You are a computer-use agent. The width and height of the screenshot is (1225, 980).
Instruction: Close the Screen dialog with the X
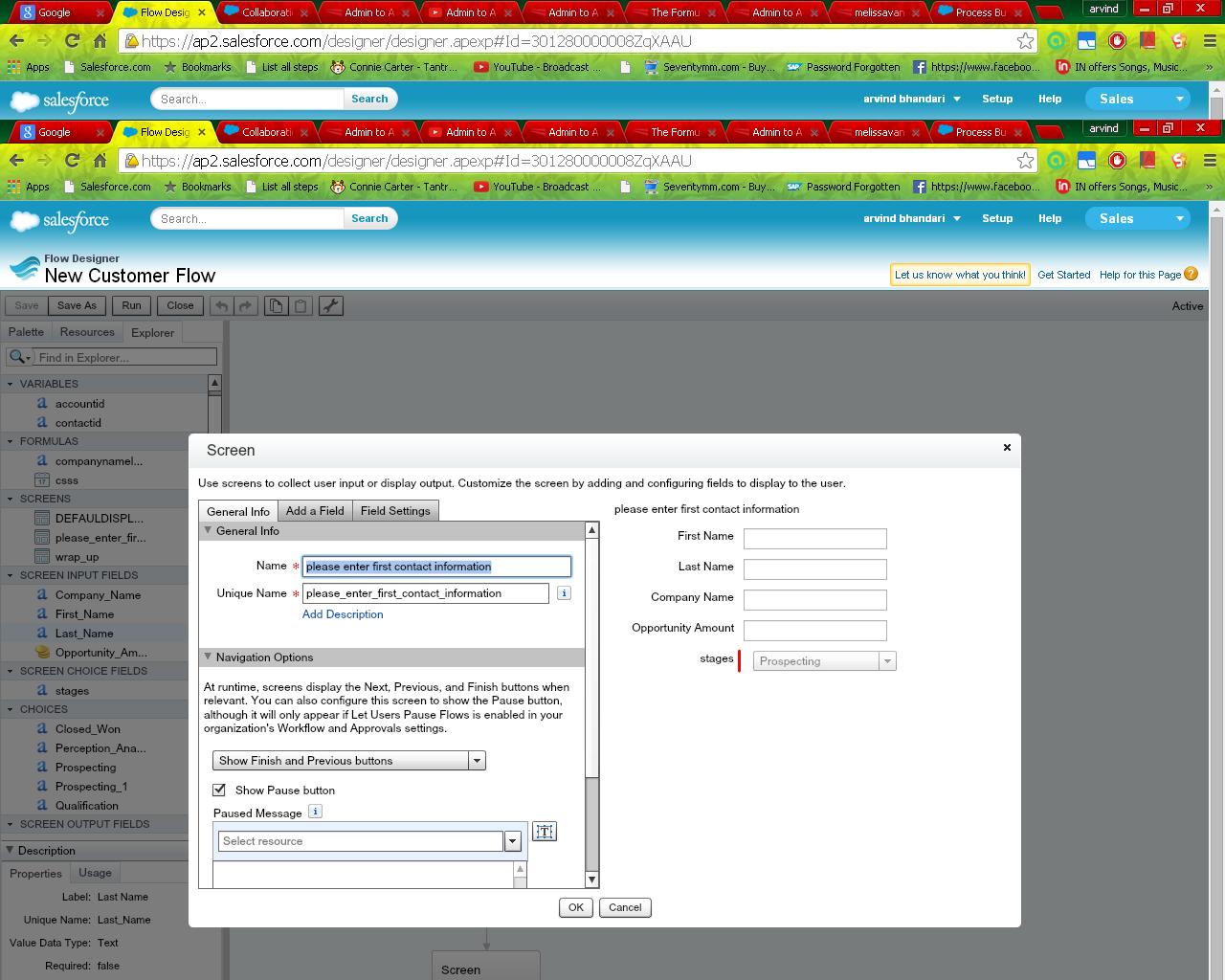(x=1007, y=447)
